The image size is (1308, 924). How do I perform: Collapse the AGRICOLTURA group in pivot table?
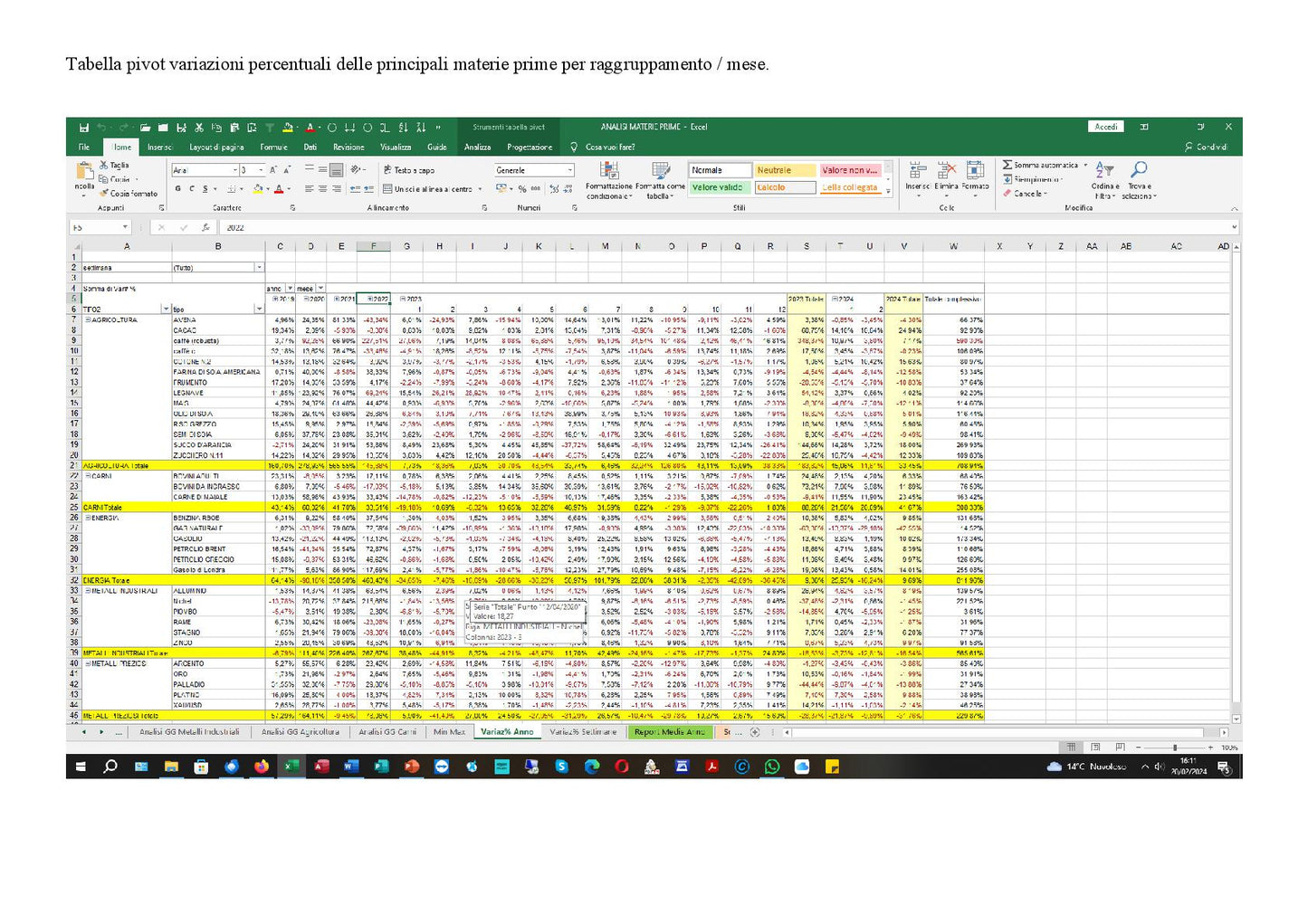point(88,319)
